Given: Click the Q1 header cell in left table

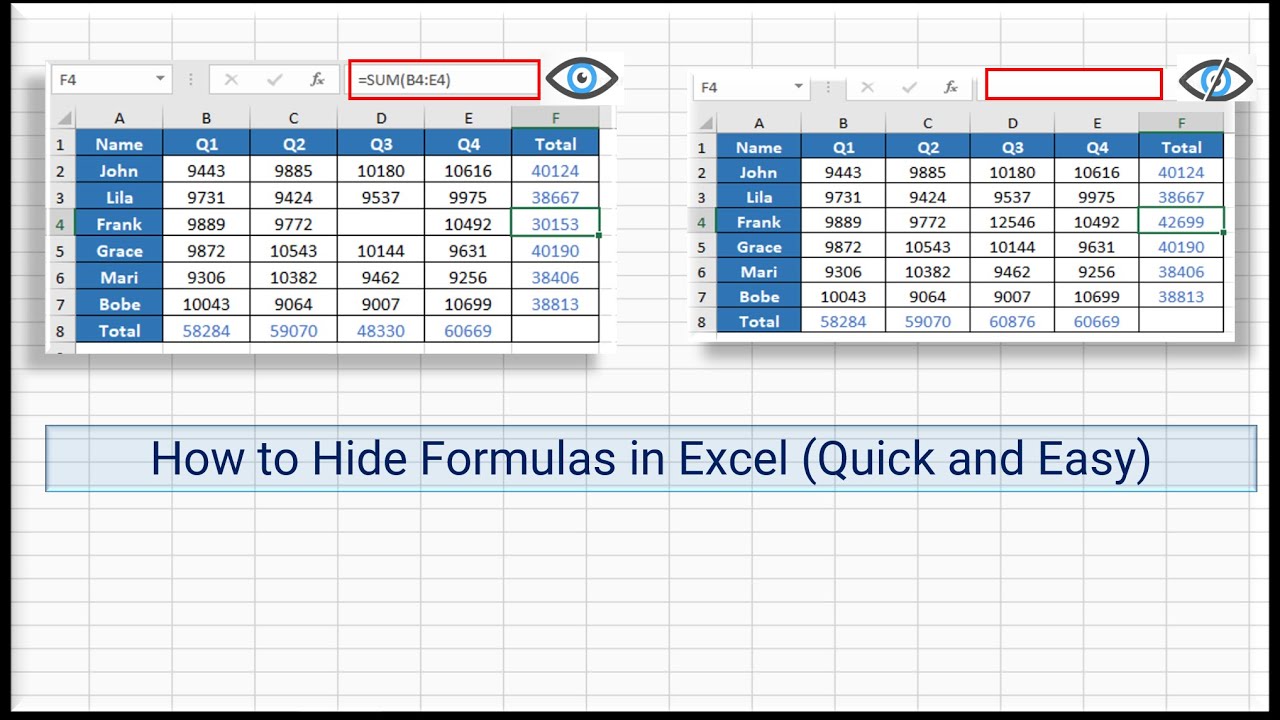Looking at the screenshot, I should pos(206,144).
